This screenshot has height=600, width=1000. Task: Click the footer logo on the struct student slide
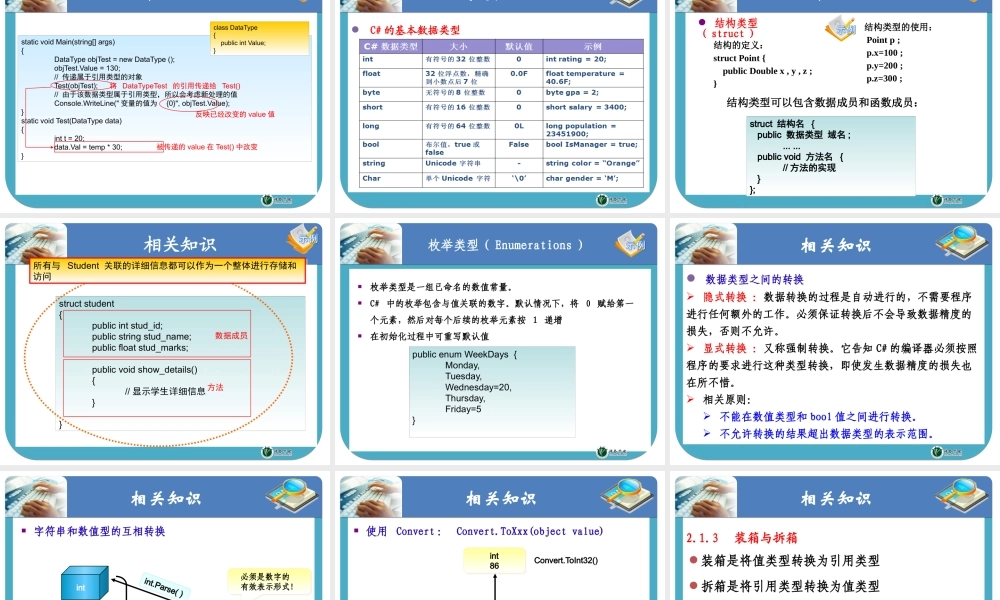(277, 452)
